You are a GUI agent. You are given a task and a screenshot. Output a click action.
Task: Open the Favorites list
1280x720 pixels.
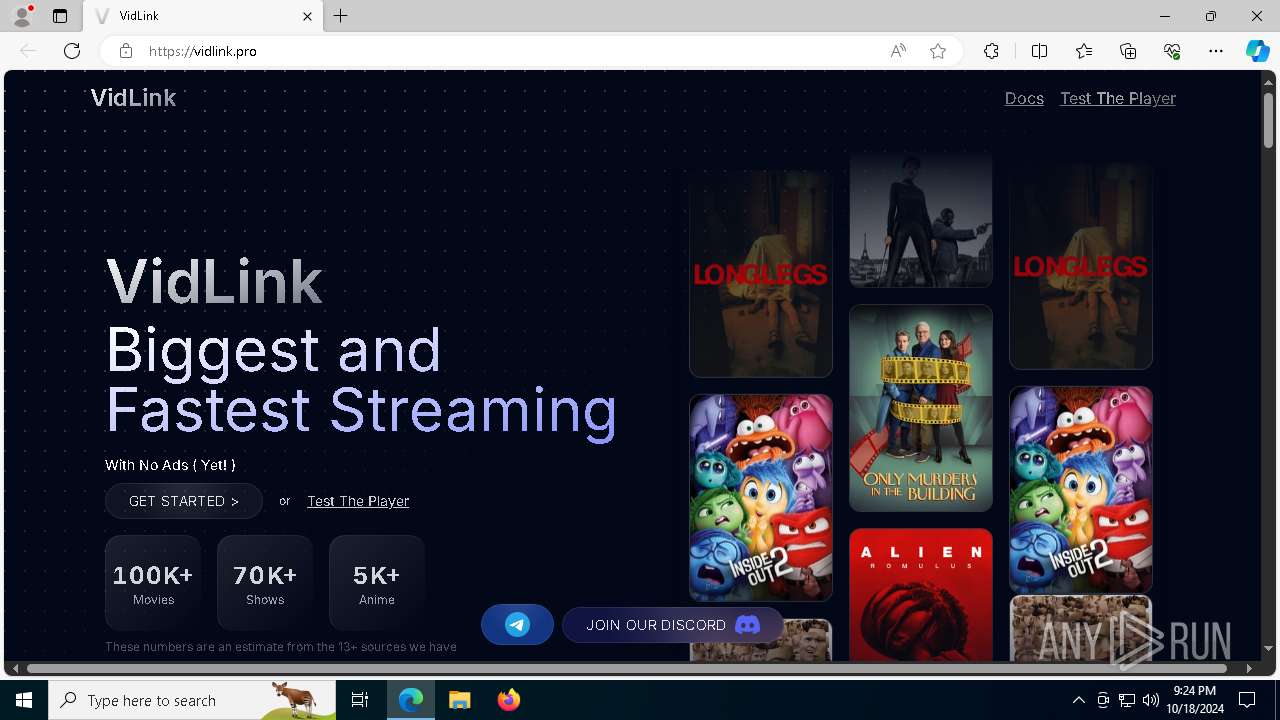point(1084,51)
